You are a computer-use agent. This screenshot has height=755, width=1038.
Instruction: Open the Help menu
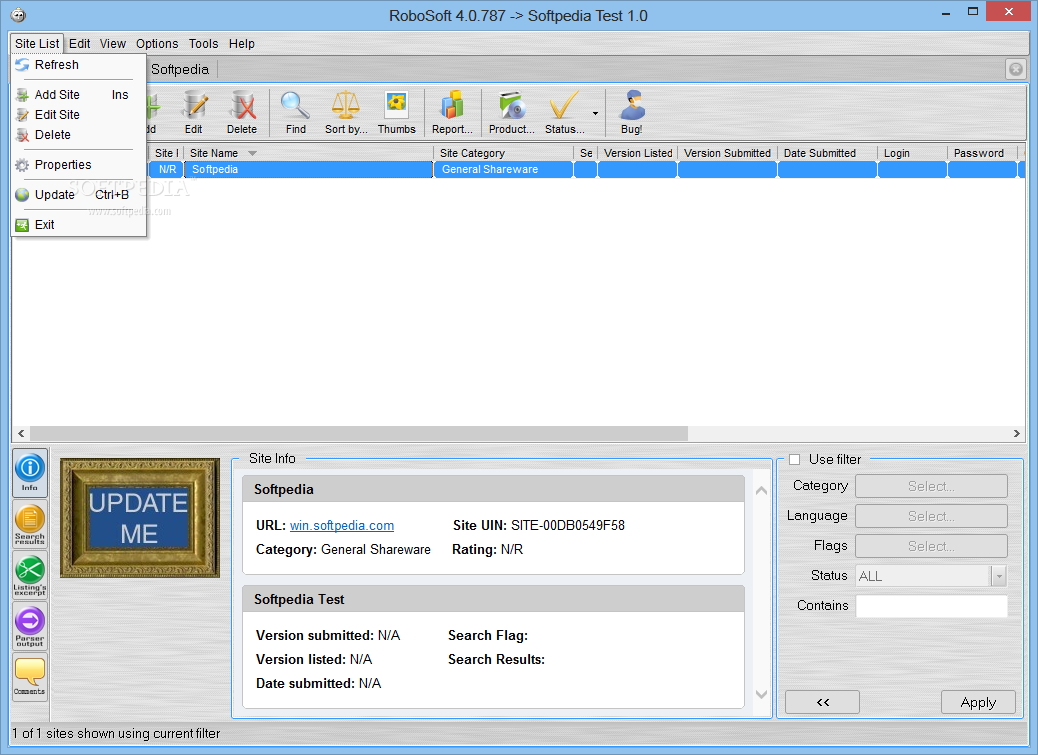242,44
